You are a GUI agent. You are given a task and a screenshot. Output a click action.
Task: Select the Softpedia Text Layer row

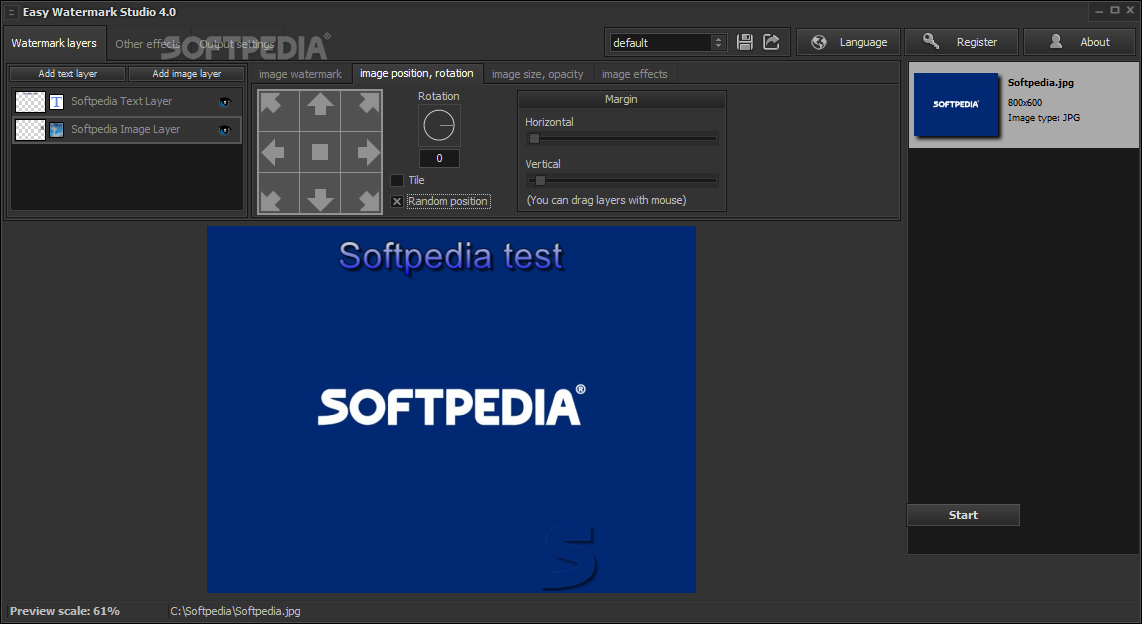click(127, 102)
